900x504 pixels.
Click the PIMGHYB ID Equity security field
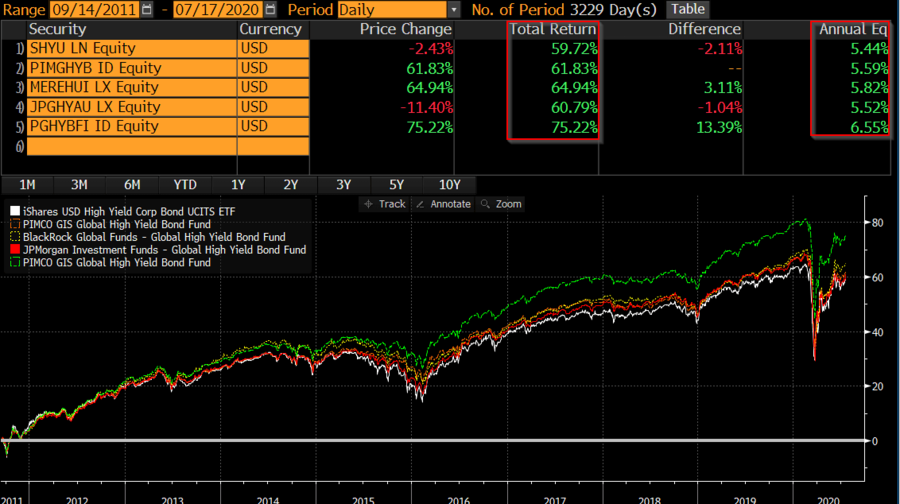click(x=131, y=68)
